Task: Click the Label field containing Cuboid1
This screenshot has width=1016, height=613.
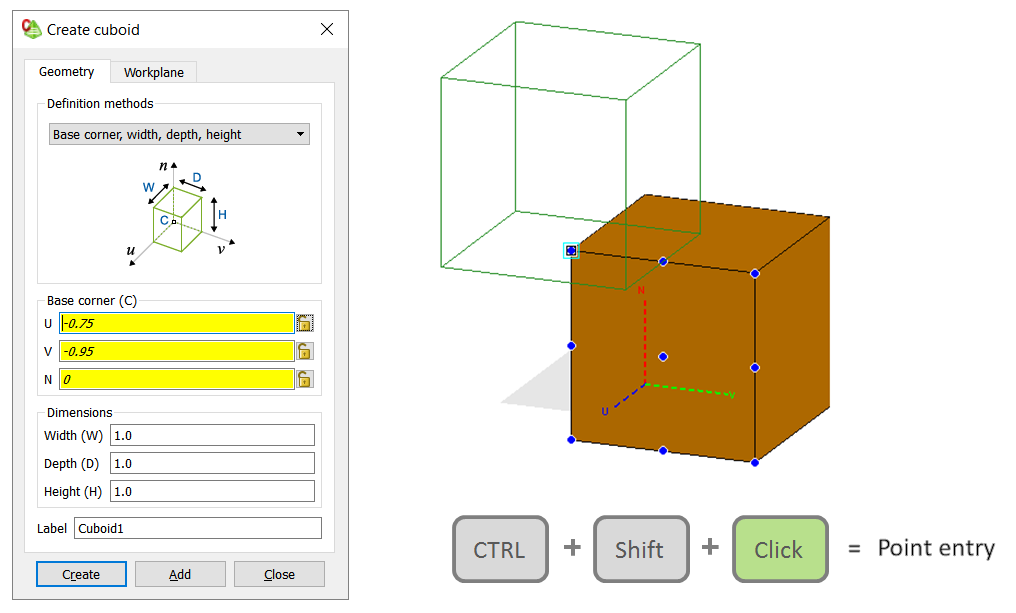Action: (x=197, y=528)
